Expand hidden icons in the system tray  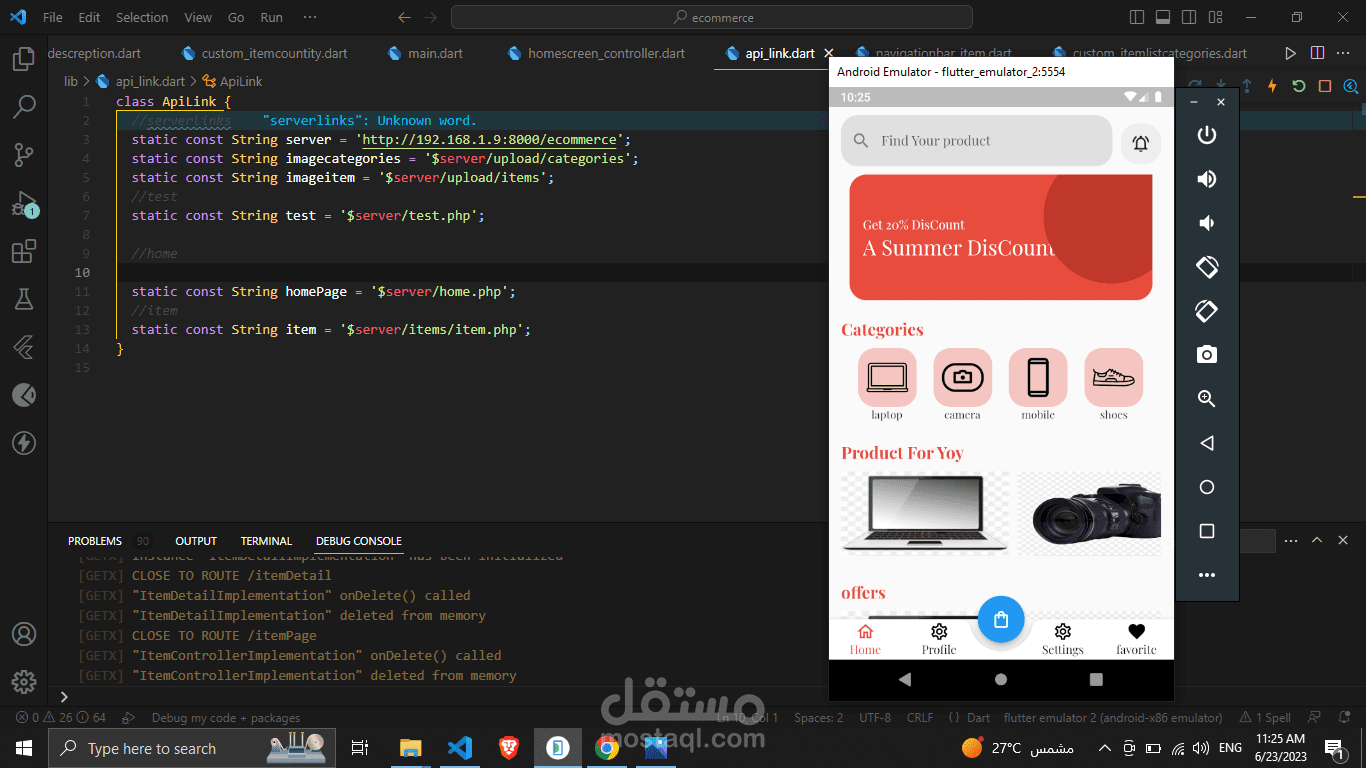click(1104, 747)
